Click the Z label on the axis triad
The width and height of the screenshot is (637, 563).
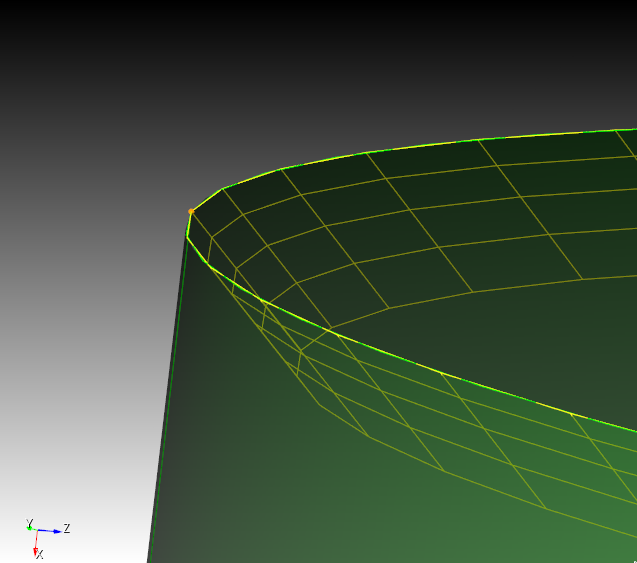tap(67, 528)
